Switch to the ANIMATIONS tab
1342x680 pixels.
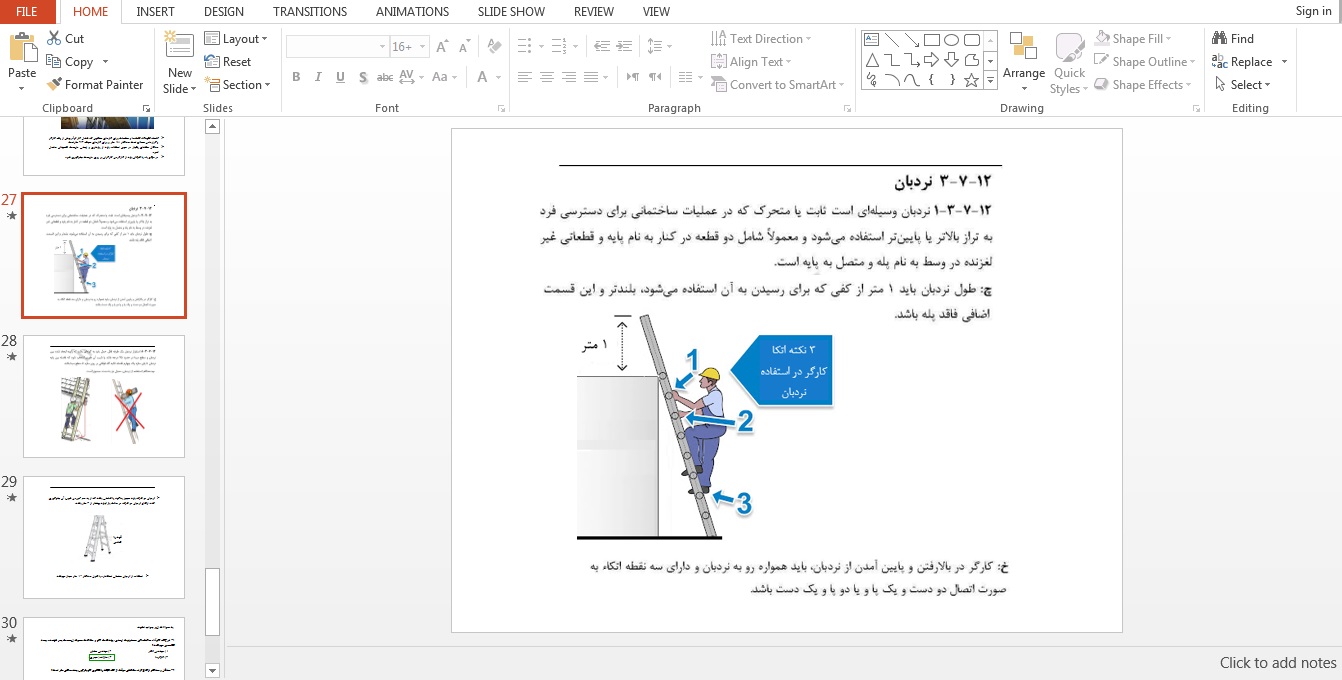413,12
